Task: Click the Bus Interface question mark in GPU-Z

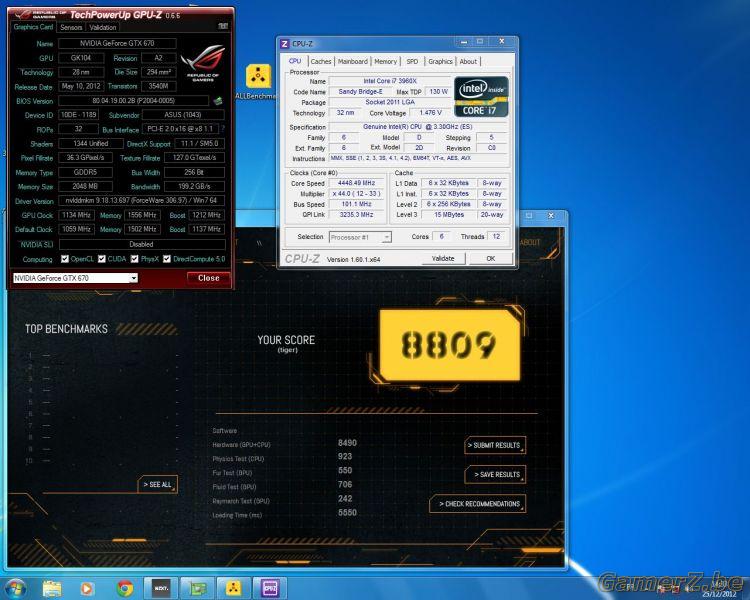Action: click(223, 129)
